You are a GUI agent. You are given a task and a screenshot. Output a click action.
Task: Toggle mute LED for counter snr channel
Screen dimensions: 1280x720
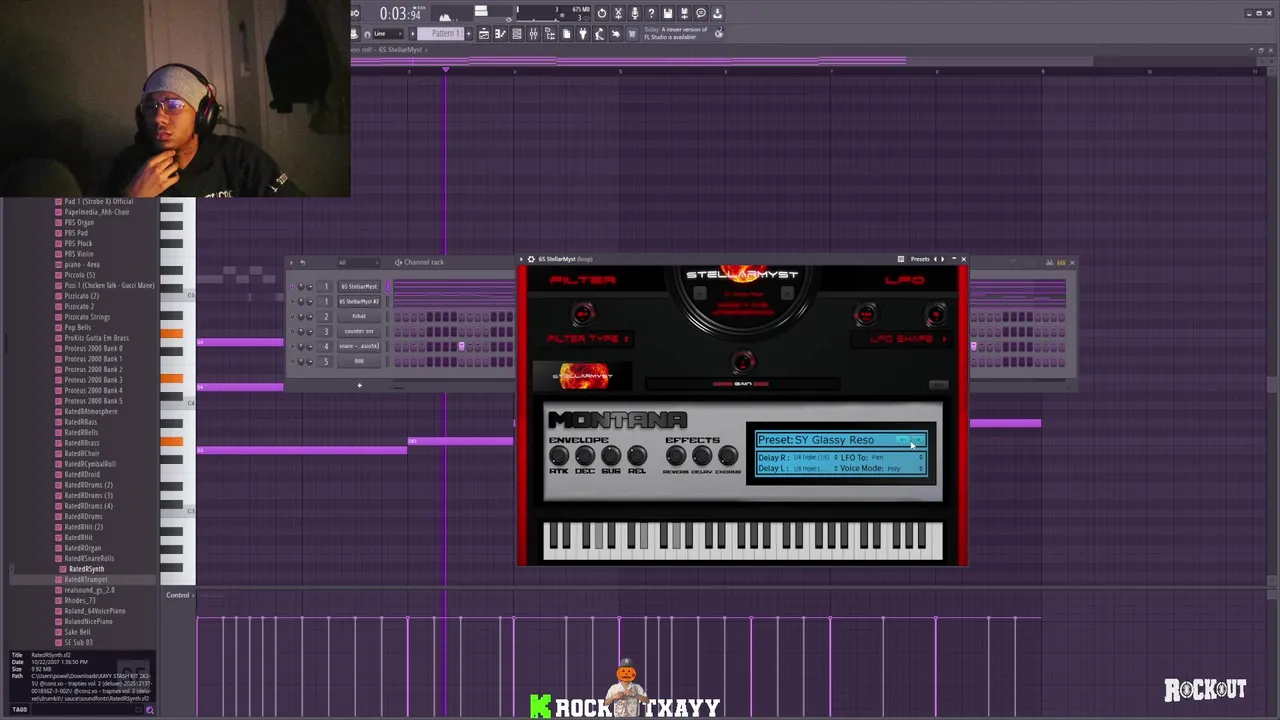pos(292,331)
